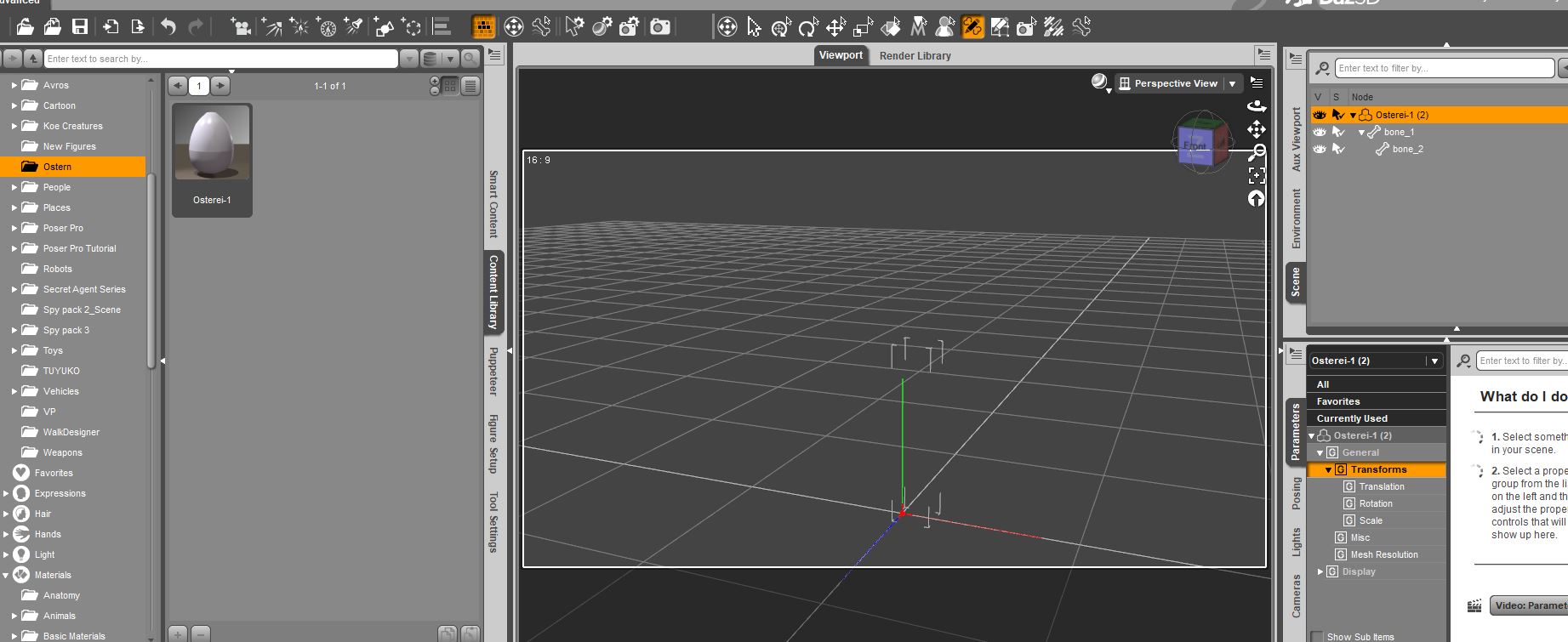This screenshot has height=642, width=1568.
Task: Collapse the bone_1 node in Scene
Action: point(1361,133)
